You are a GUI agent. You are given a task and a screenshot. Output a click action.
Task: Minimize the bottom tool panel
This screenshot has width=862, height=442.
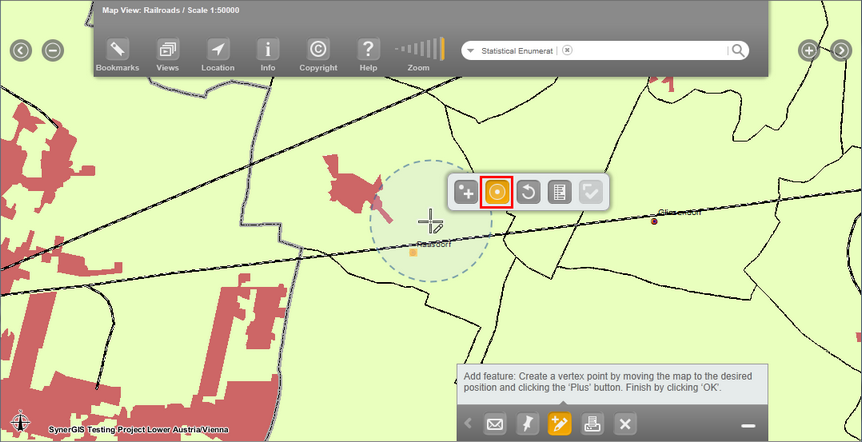click(747, 425)
